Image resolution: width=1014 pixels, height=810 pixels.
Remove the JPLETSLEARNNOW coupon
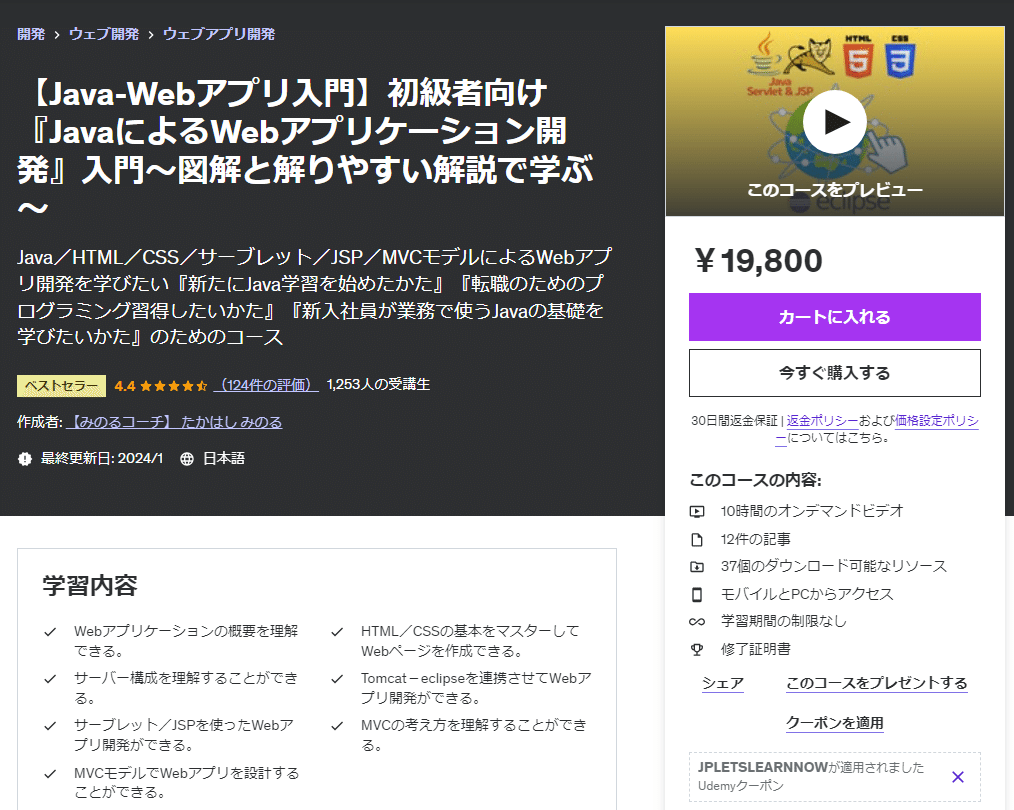[958, 776]
